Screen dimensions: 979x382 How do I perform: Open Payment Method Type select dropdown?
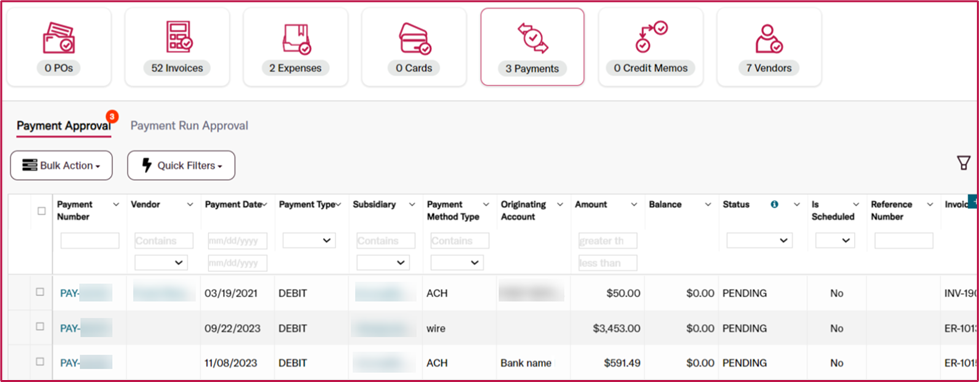point(457,263)
